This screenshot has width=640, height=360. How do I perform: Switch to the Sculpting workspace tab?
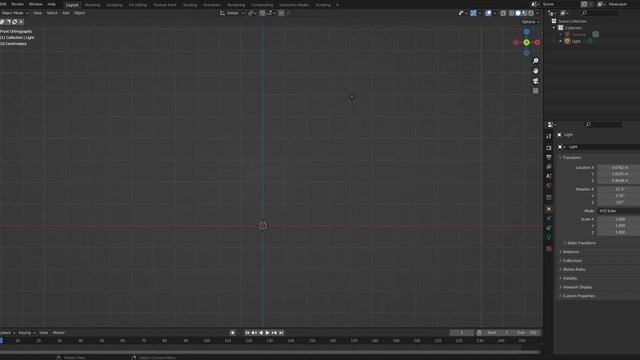pos(114,5)
